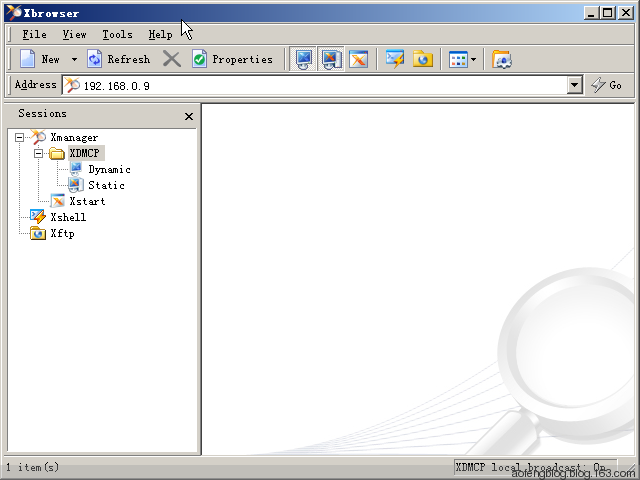The image size is (640, 480).
Task: Collapse the XDMCP folder node
Action: point(38,153)
